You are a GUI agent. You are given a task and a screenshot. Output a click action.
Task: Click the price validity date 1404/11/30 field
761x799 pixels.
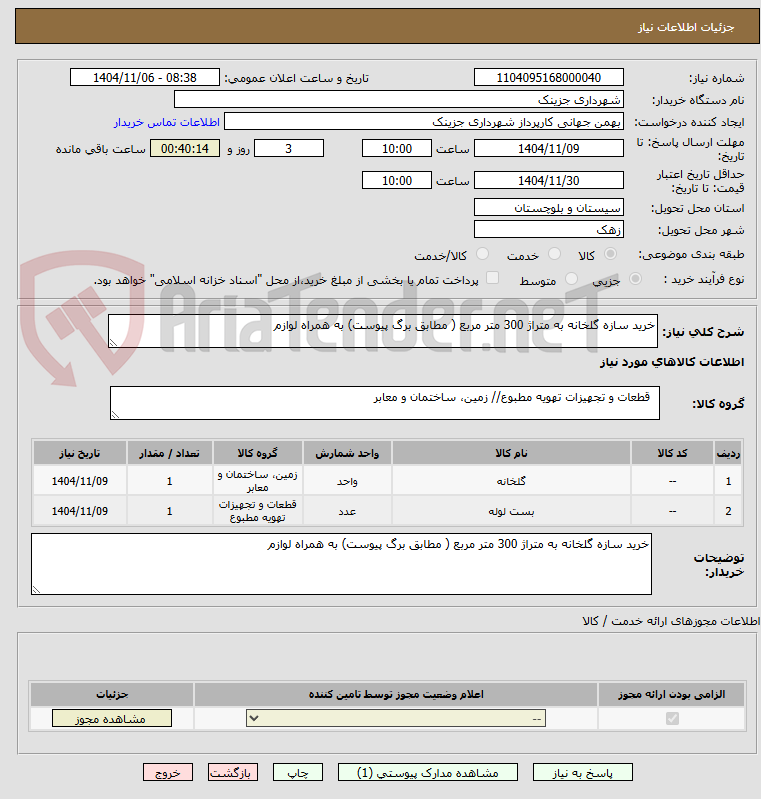pyautogui.click(x=548, y=180)
